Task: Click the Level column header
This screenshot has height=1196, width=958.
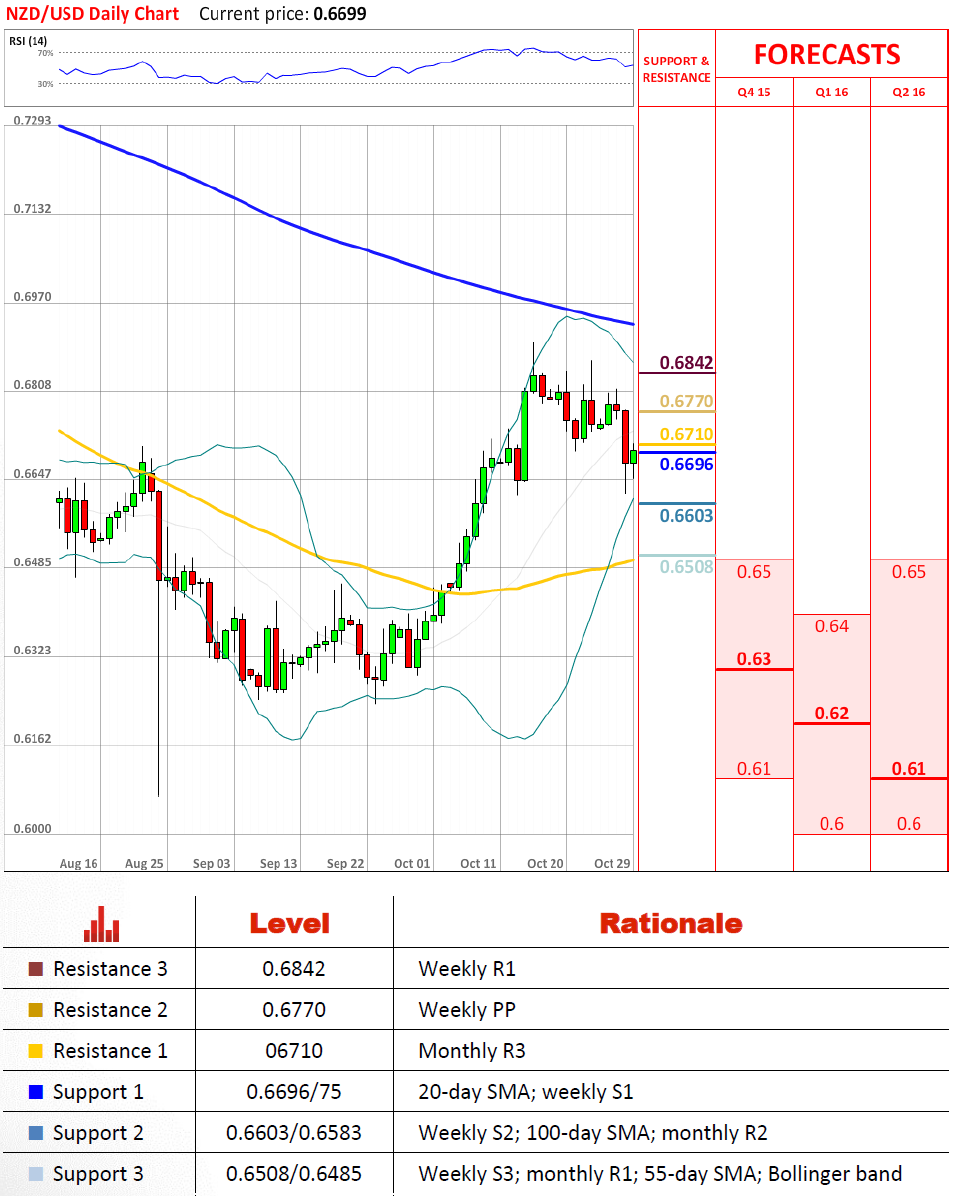Action: (x=290, y=924)
